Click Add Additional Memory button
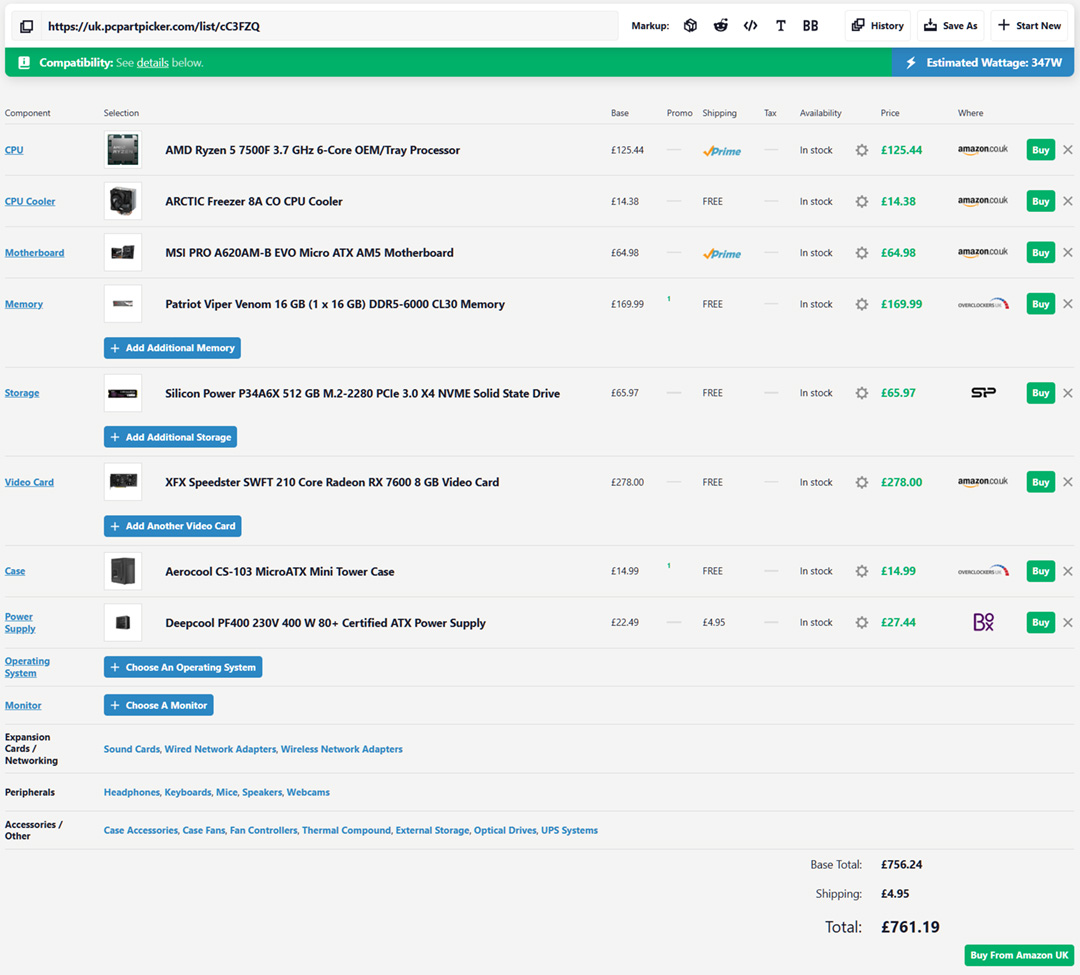 pos(172,348)
